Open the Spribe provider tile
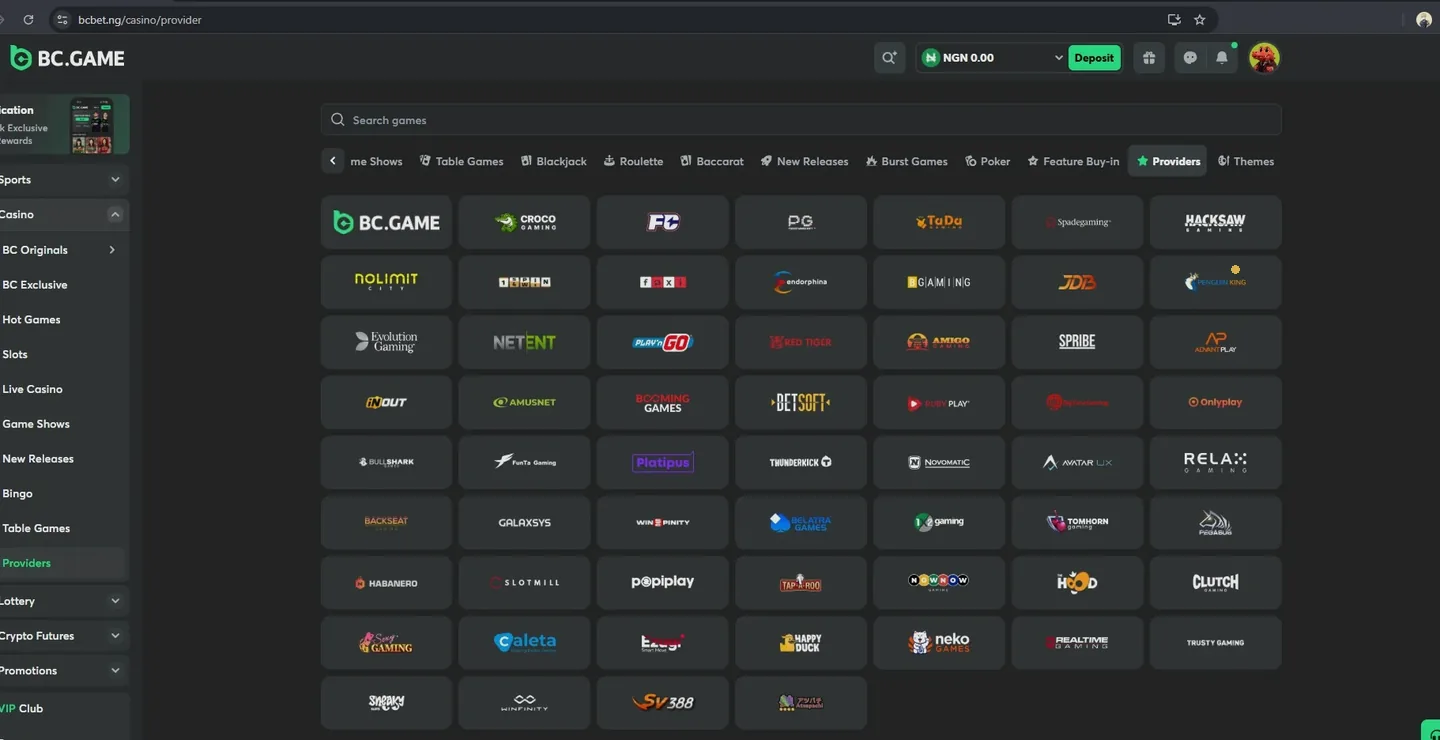 [x=1077, y=342]
